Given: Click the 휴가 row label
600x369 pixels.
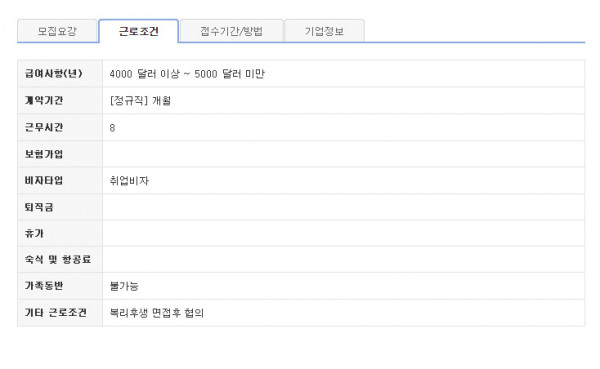Looking at the screenshot, I should (34, 233).
